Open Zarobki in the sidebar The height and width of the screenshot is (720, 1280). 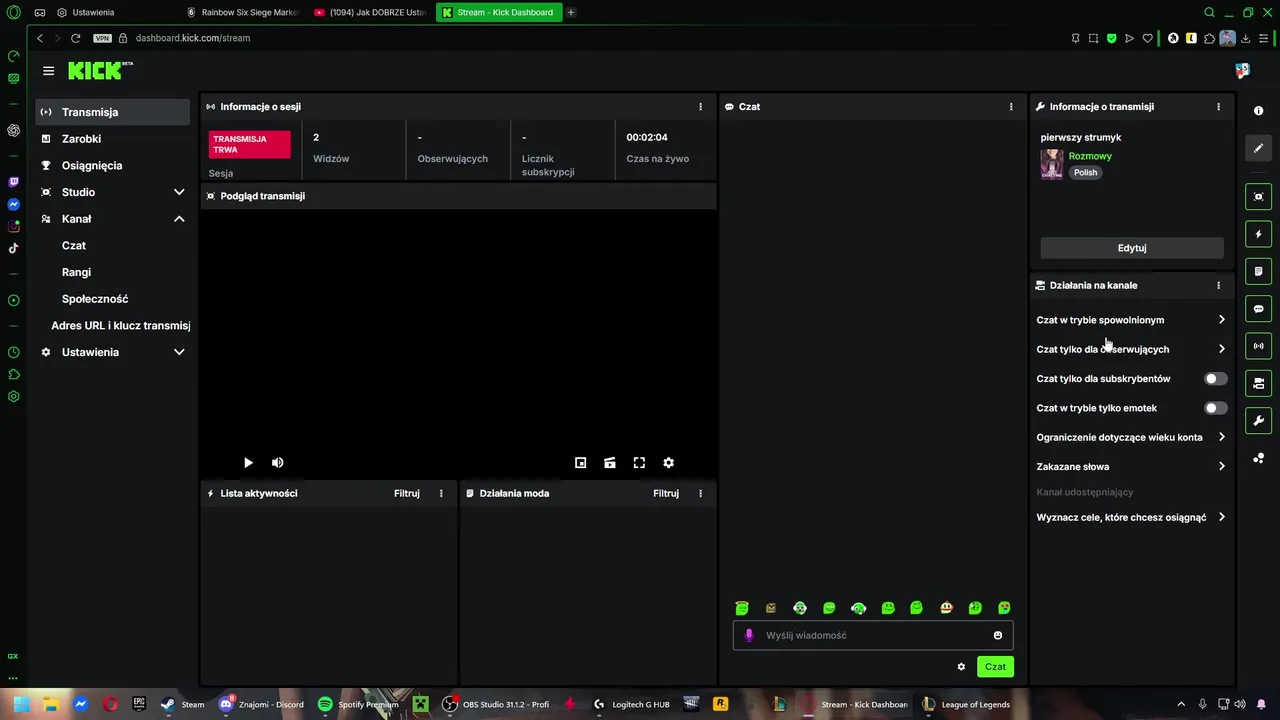(x=112, y=139)
